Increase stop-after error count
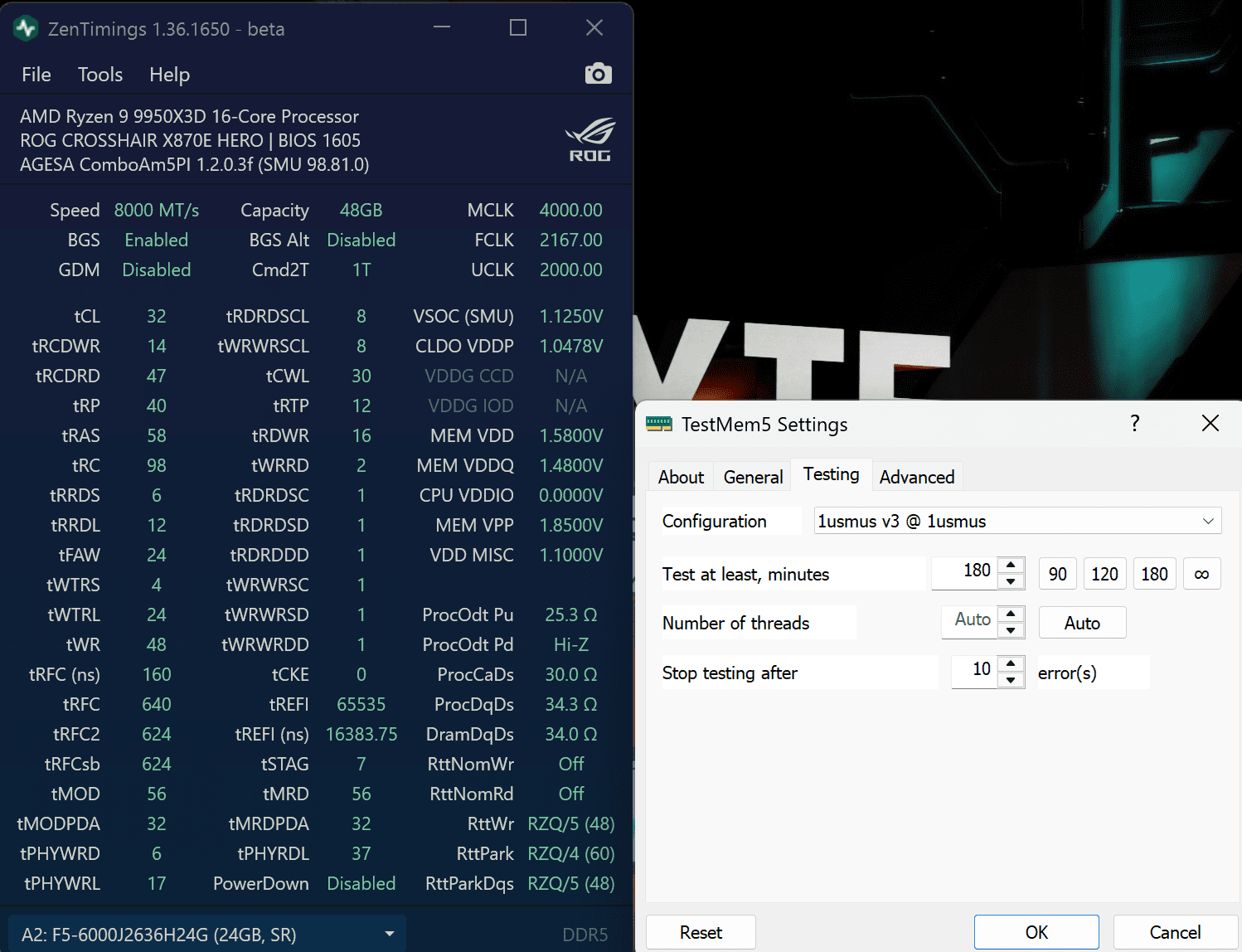1242x952 pixels. point(1011,664)
